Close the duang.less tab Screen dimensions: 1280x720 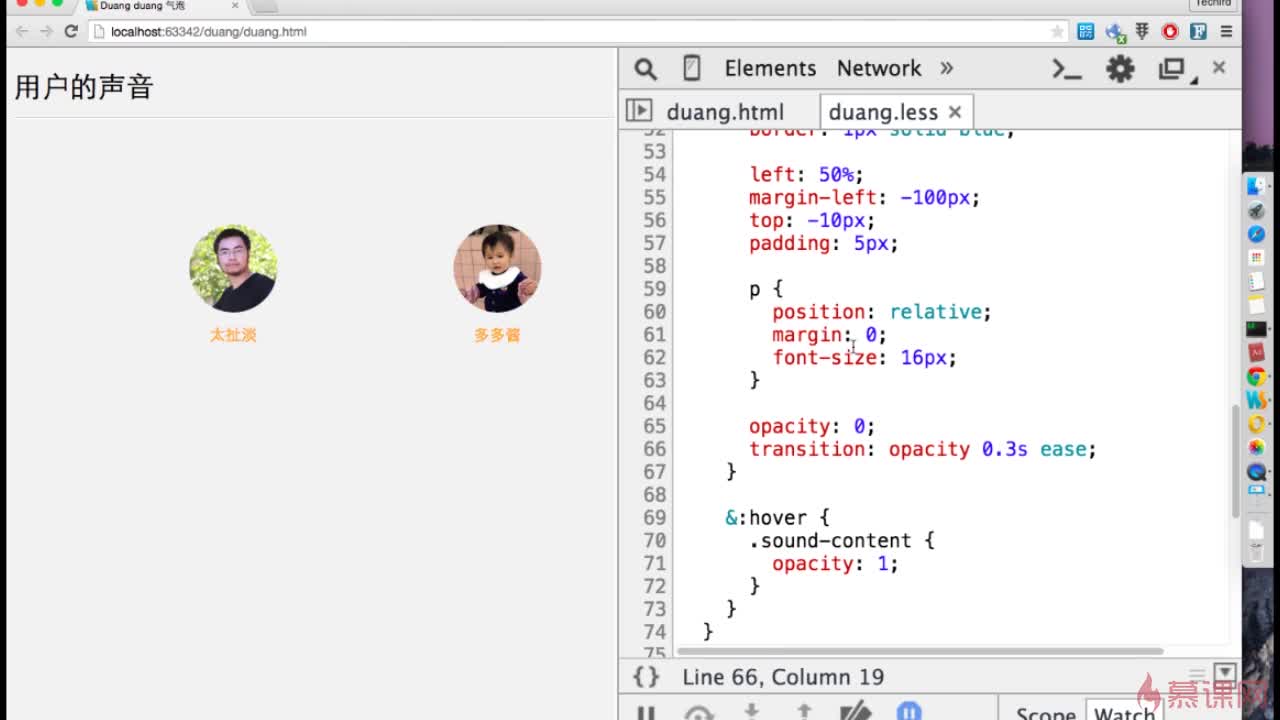[x=955, y=112]
